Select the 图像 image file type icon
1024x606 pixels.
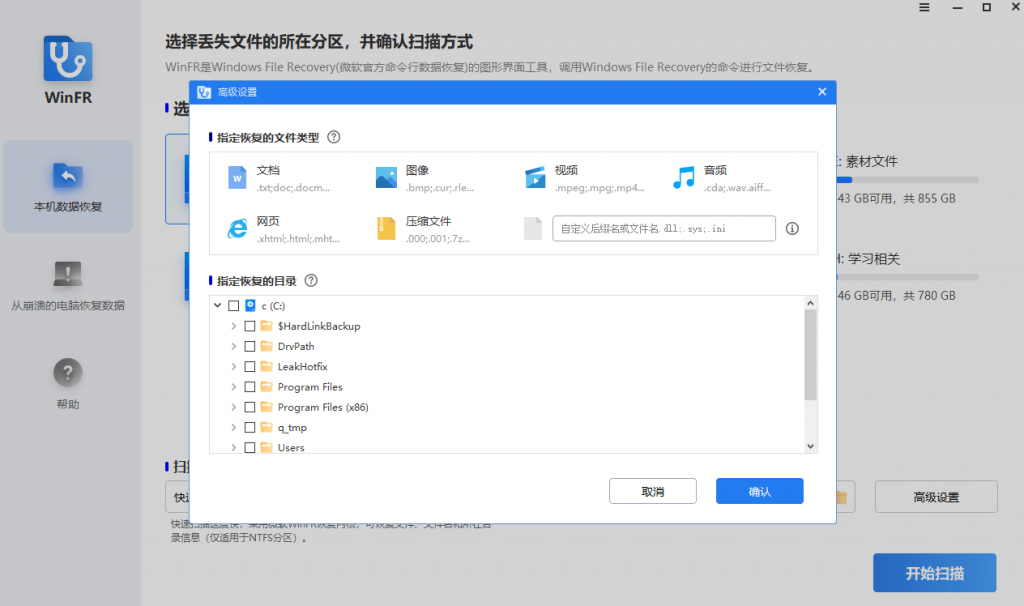point(387,176)
